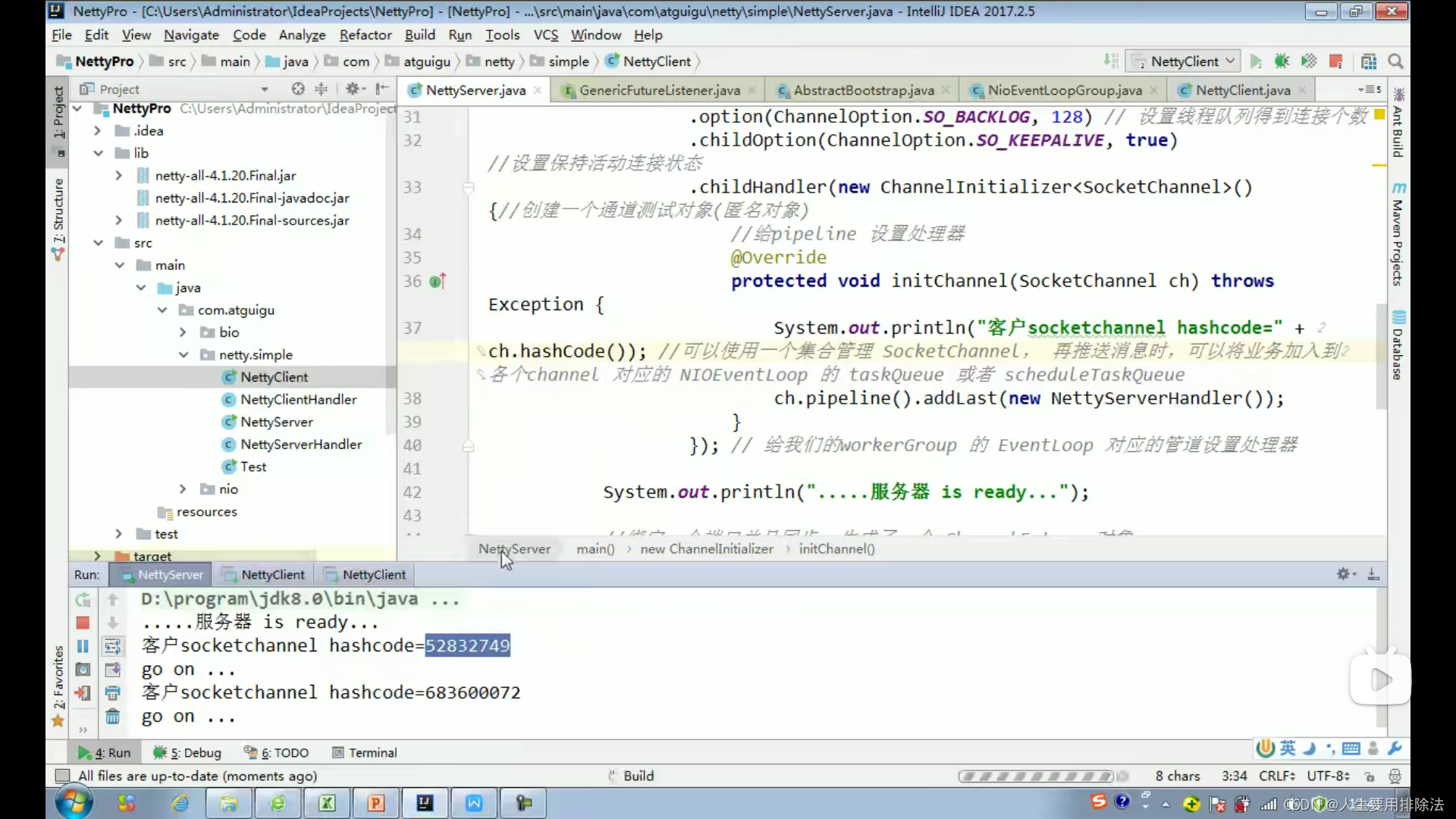Clear all console output trash icon

click(x=112, y=717)
